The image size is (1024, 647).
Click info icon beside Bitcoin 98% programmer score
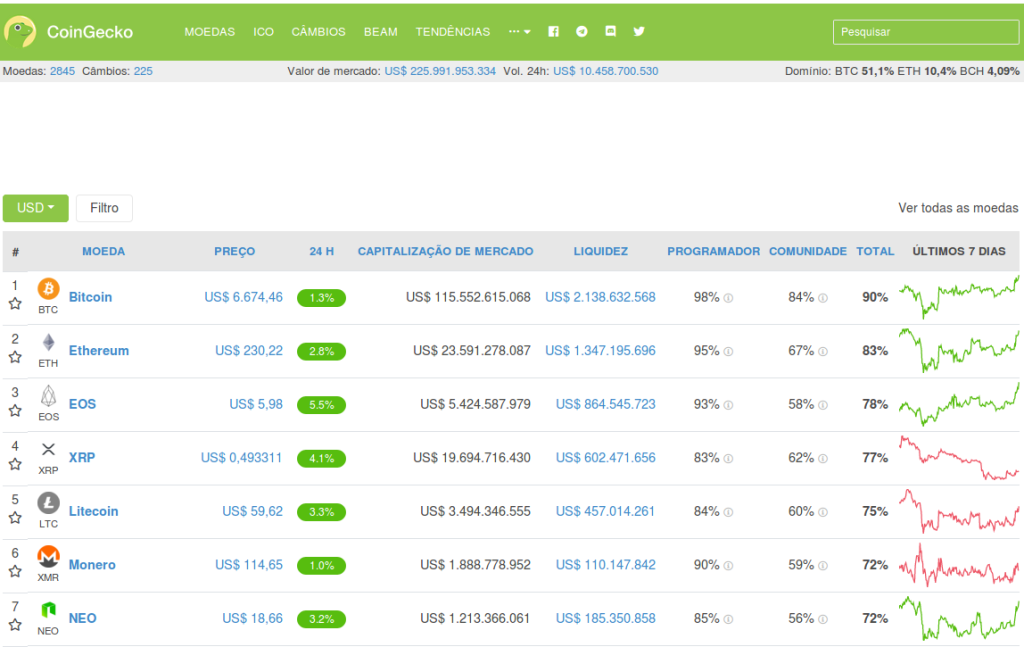click(x=728, y=298)
